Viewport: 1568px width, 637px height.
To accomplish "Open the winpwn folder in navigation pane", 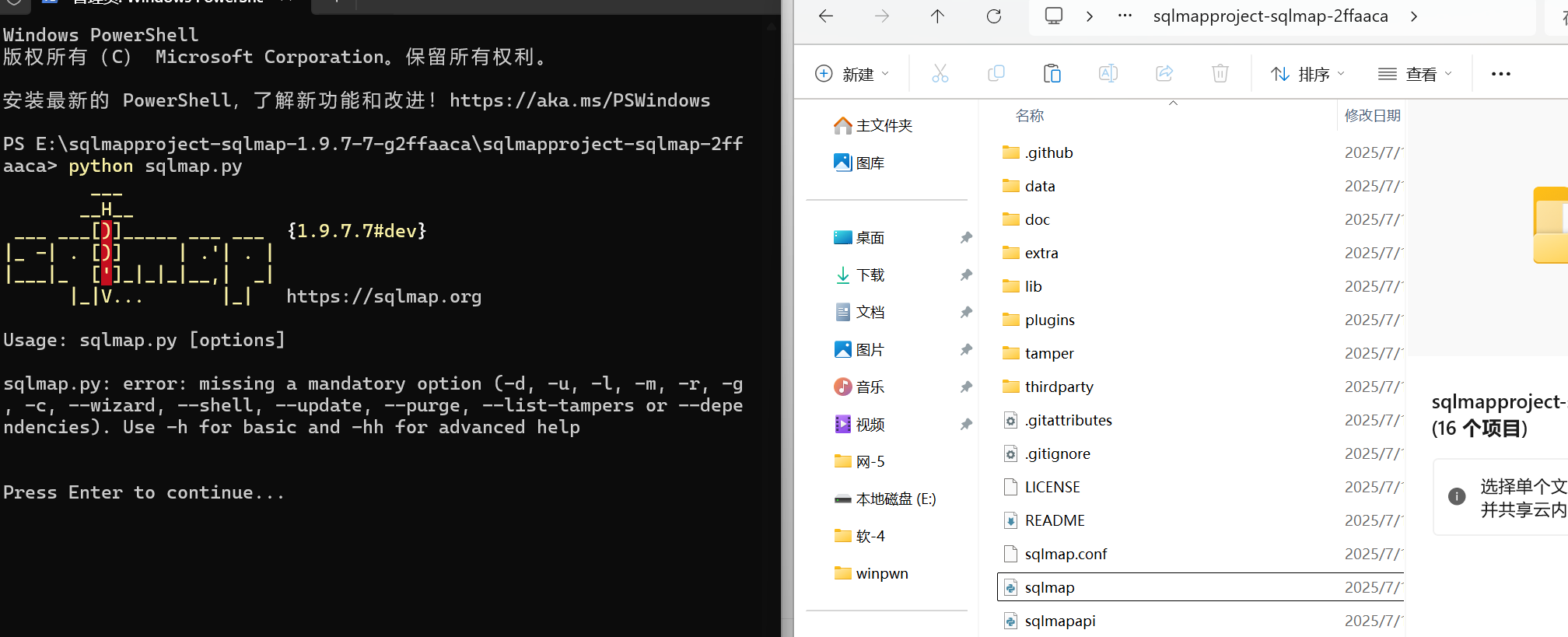I will 871,573.
